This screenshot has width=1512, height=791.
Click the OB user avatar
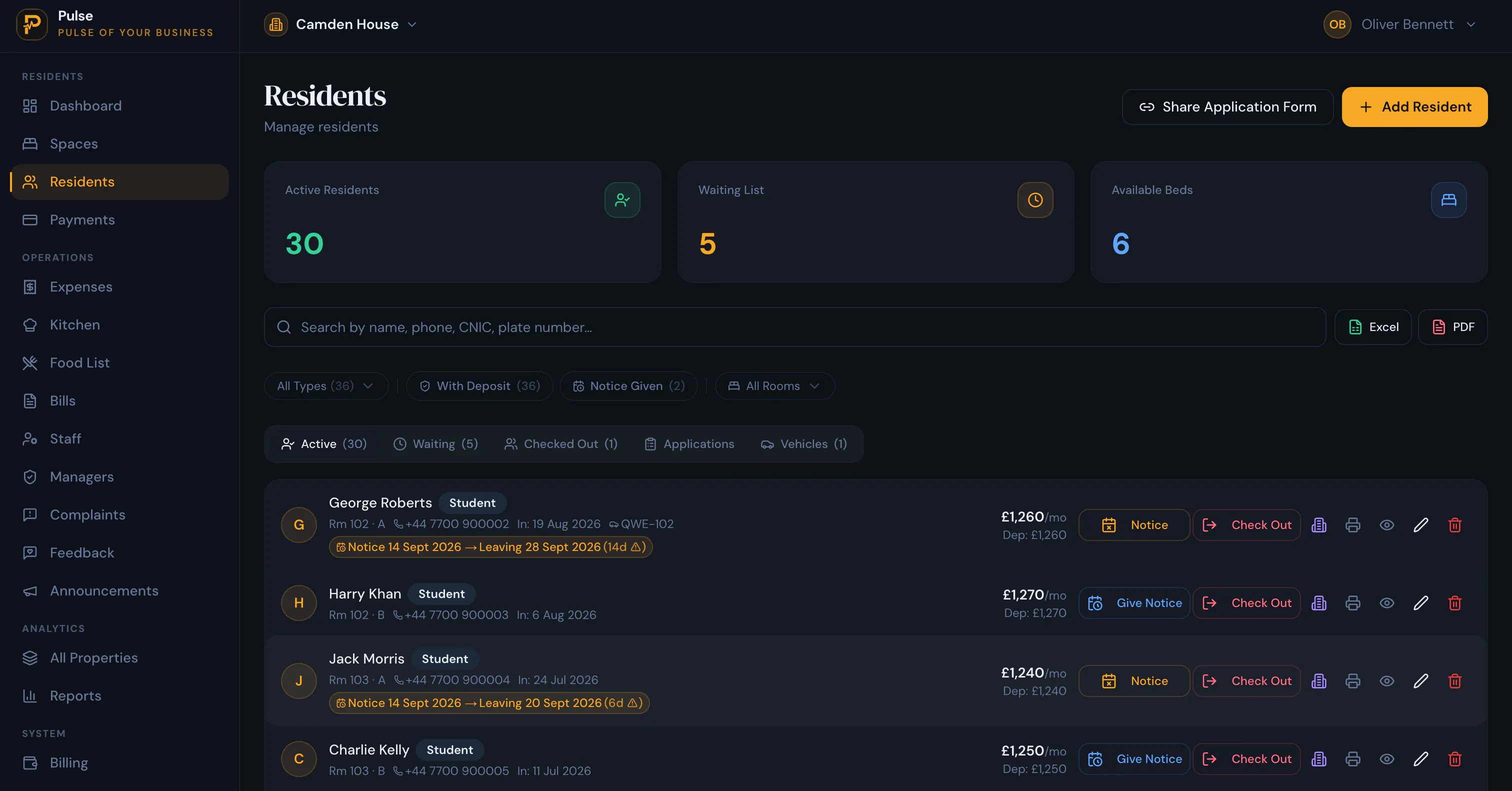pos(1337,24)
